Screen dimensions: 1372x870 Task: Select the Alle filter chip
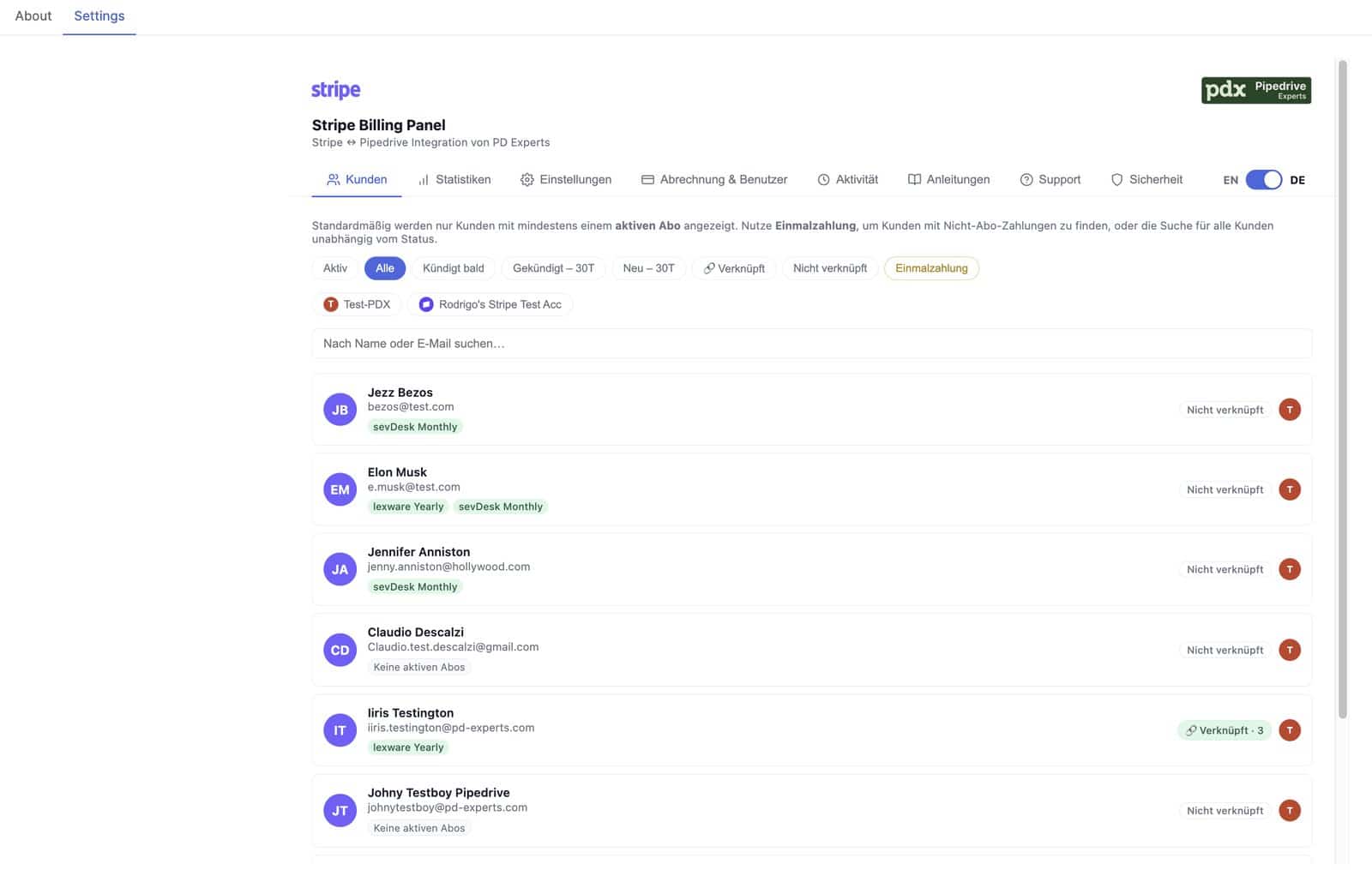[x=385, y=268]
